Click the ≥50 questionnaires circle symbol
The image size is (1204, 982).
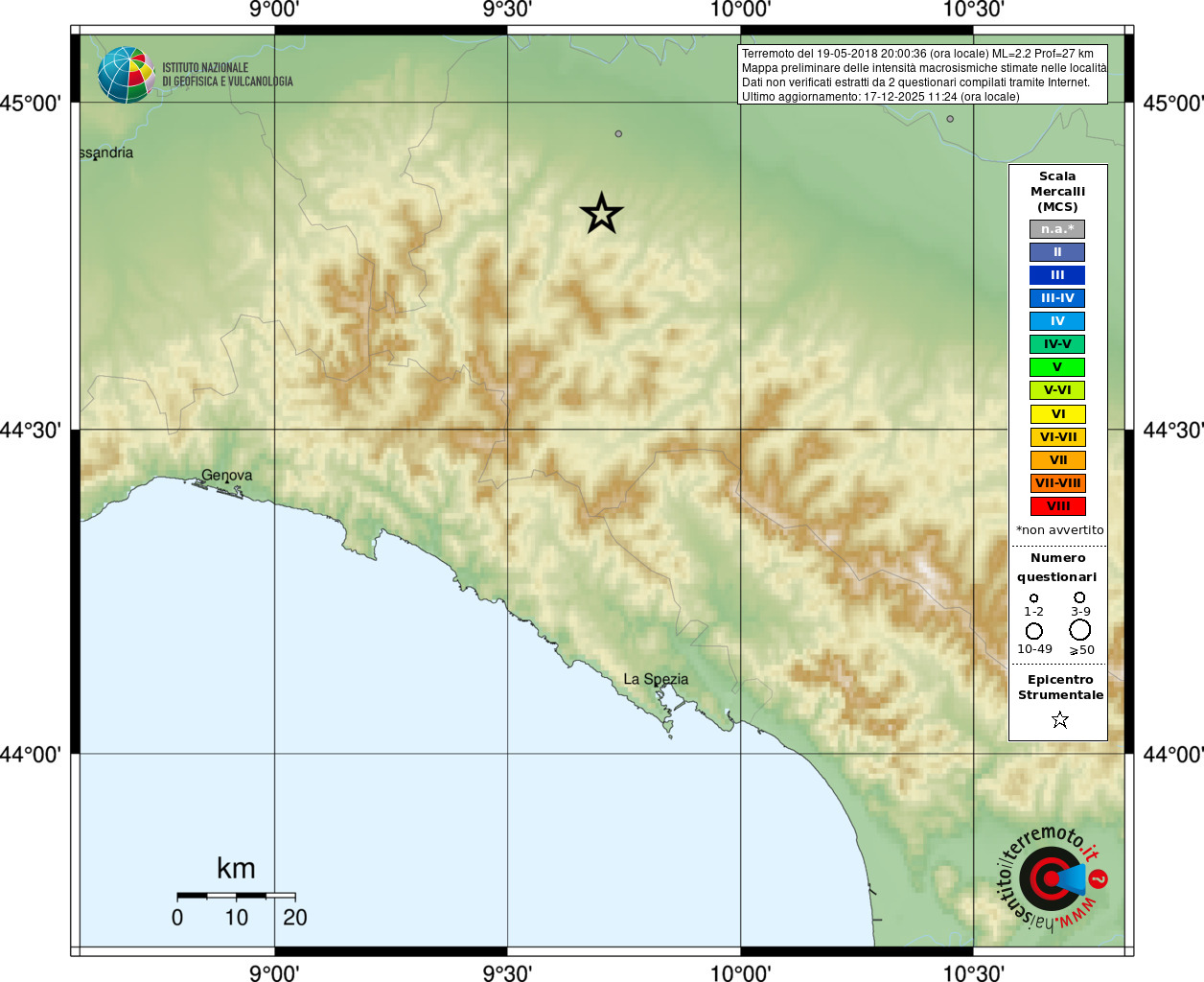[1080, 630]
